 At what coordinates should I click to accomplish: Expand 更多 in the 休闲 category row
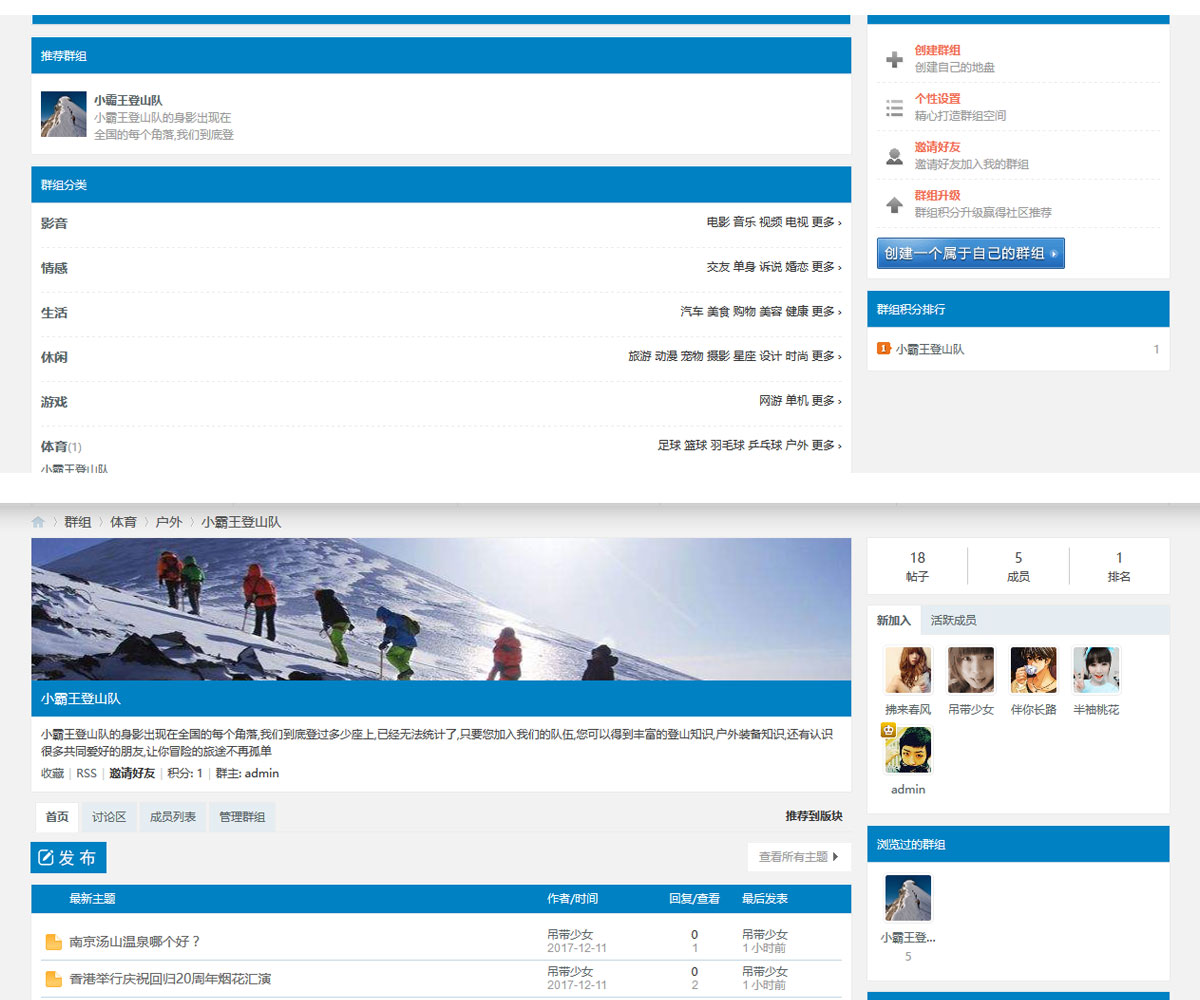(825, 357)
